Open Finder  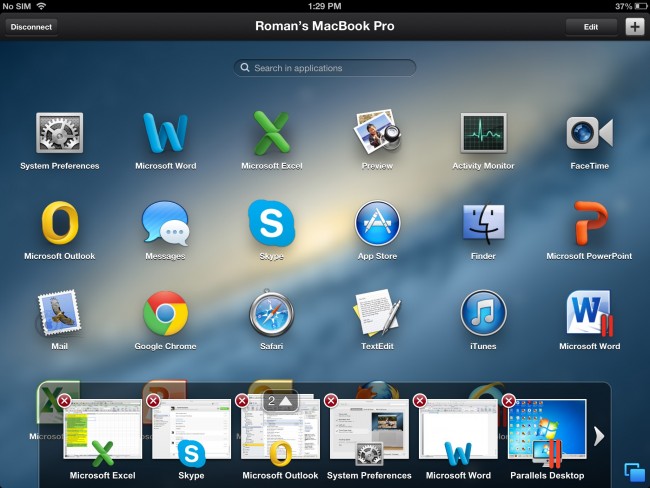(x=483, y=223)
